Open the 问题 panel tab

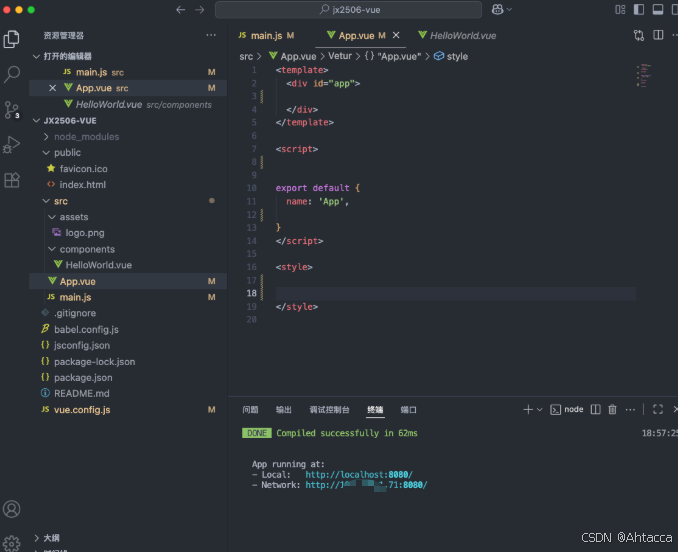point(250,410)
